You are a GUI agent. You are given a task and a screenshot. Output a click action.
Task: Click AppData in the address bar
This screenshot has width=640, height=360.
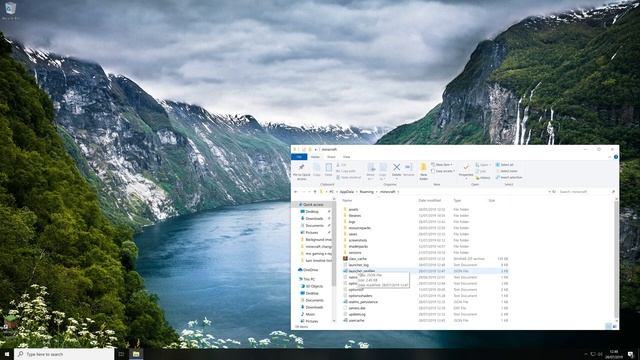(x=347, y=191)
